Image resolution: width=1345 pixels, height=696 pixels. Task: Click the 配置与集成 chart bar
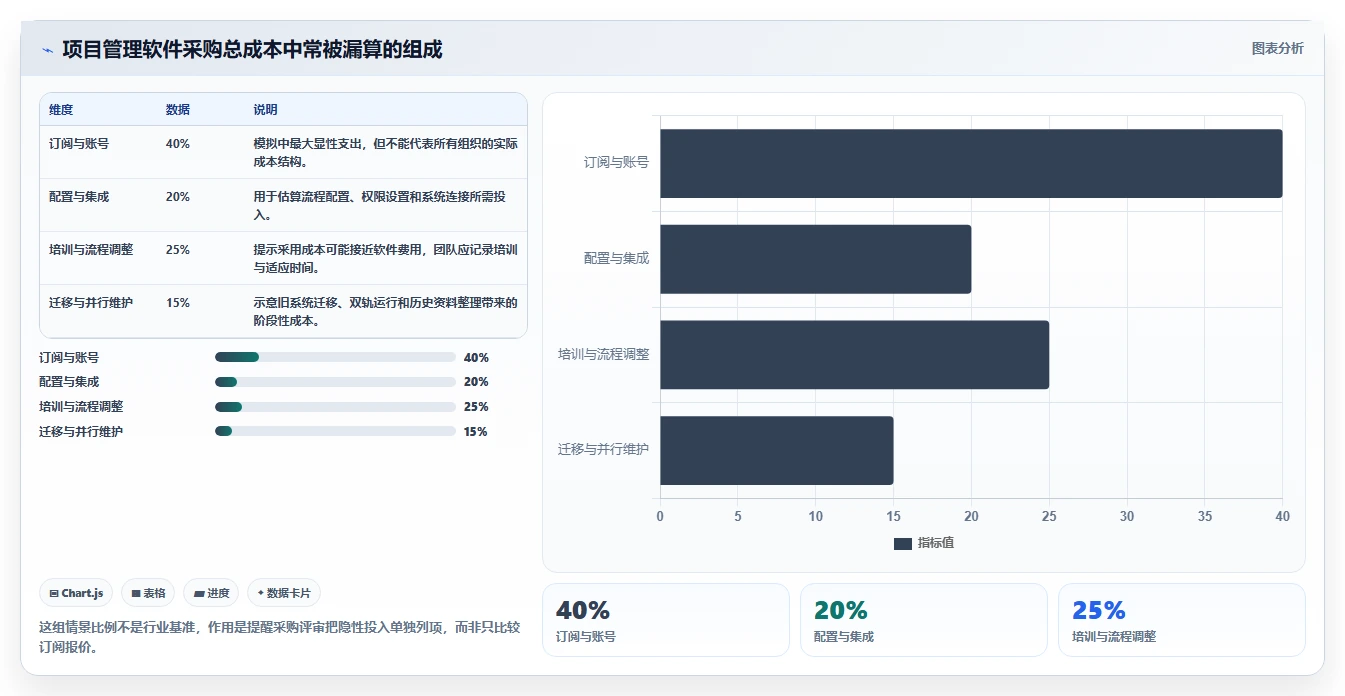(815, 259)
